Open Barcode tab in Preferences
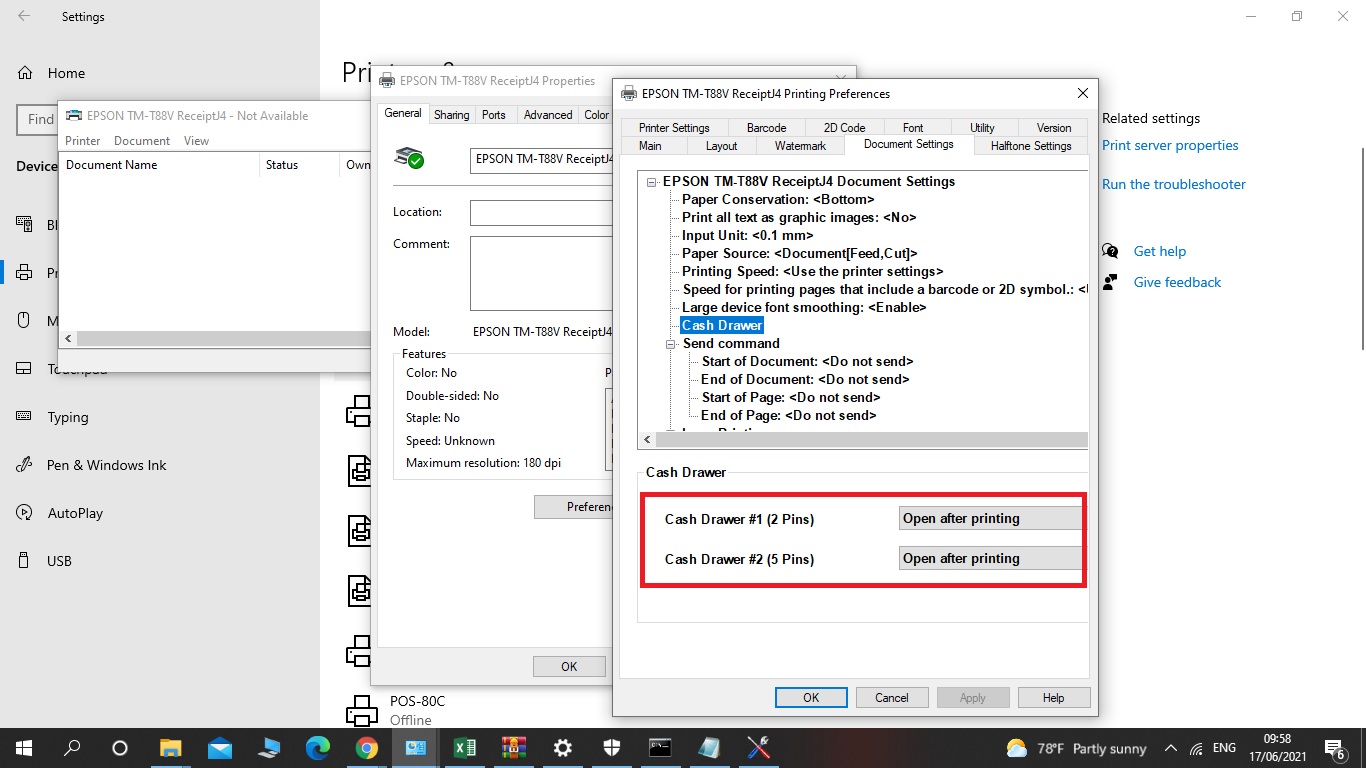This screenshot has width=1366, height=768. pyautogui.click(x=766, y=128)
